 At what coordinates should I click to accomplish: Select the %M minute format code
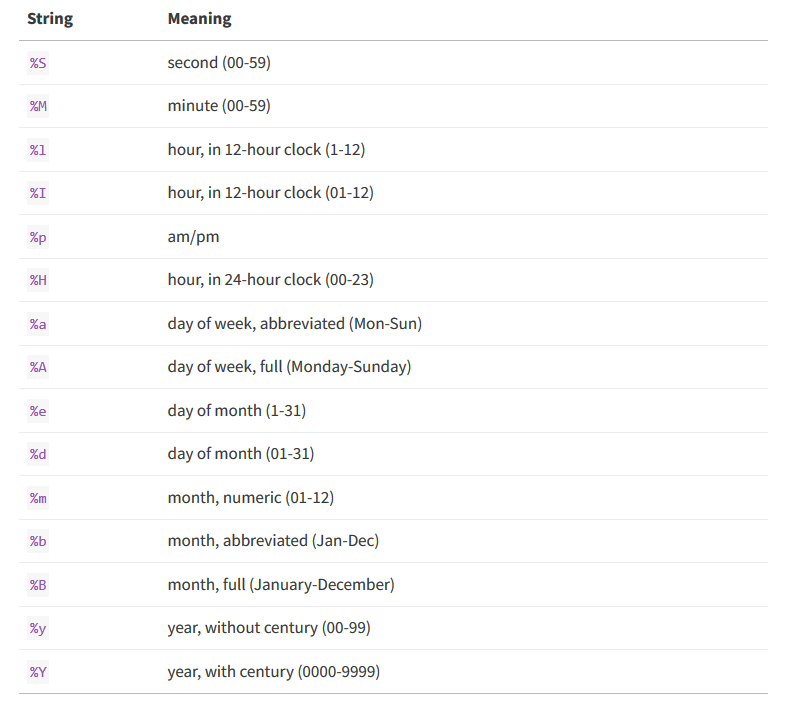coord(38,106)
